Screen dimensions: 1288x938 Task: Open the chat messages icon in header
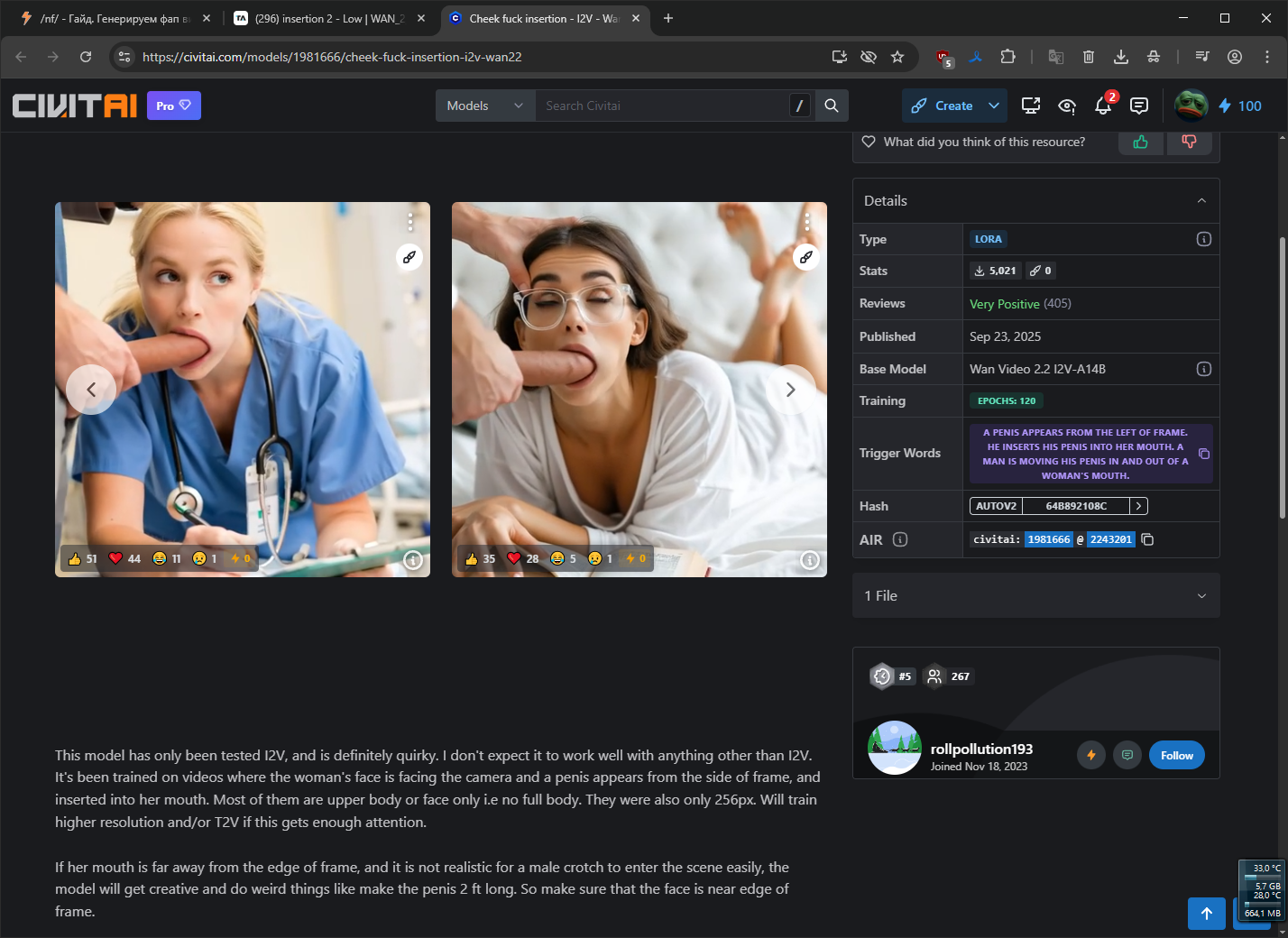point(1139,106)
